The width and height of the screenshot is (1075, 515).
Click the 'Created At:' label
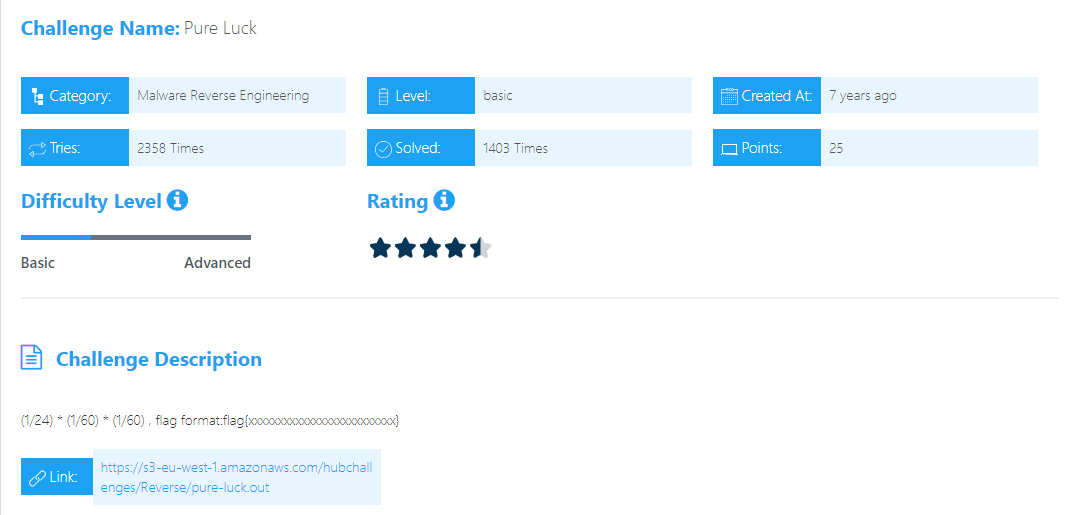point(777,96)
